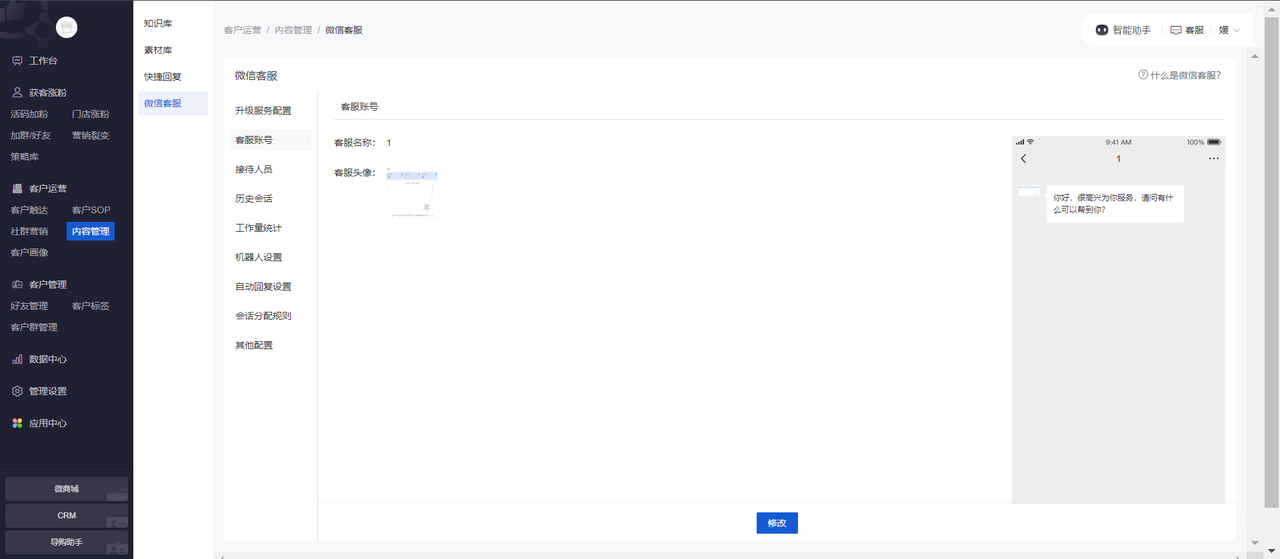Click the 客服账号 heading tab above details
Image resolution: width=1280 pixels, height=559 pixels.
(359, 106)
